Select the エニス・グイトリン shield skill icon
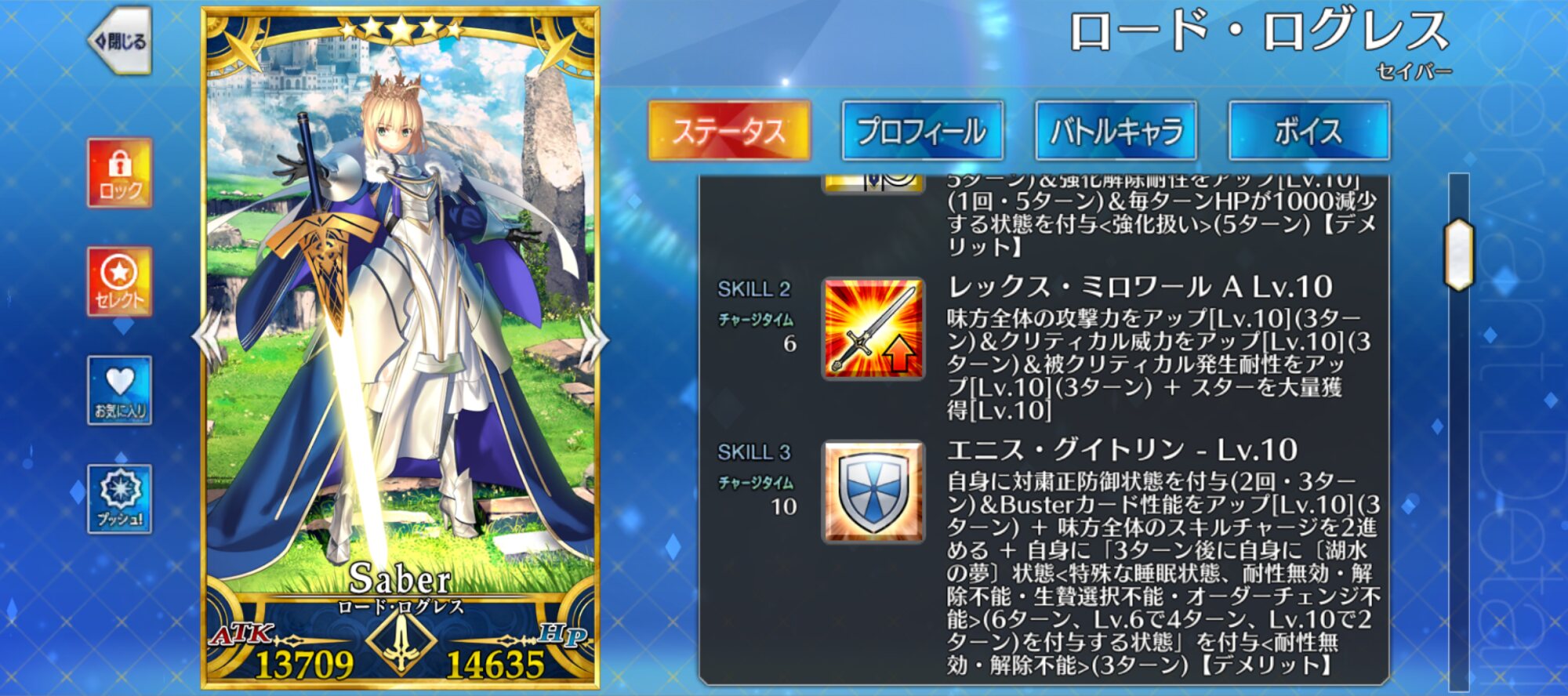Image resolution: width=1568 pixels, height=696 pixels. [x=873, y=491]
